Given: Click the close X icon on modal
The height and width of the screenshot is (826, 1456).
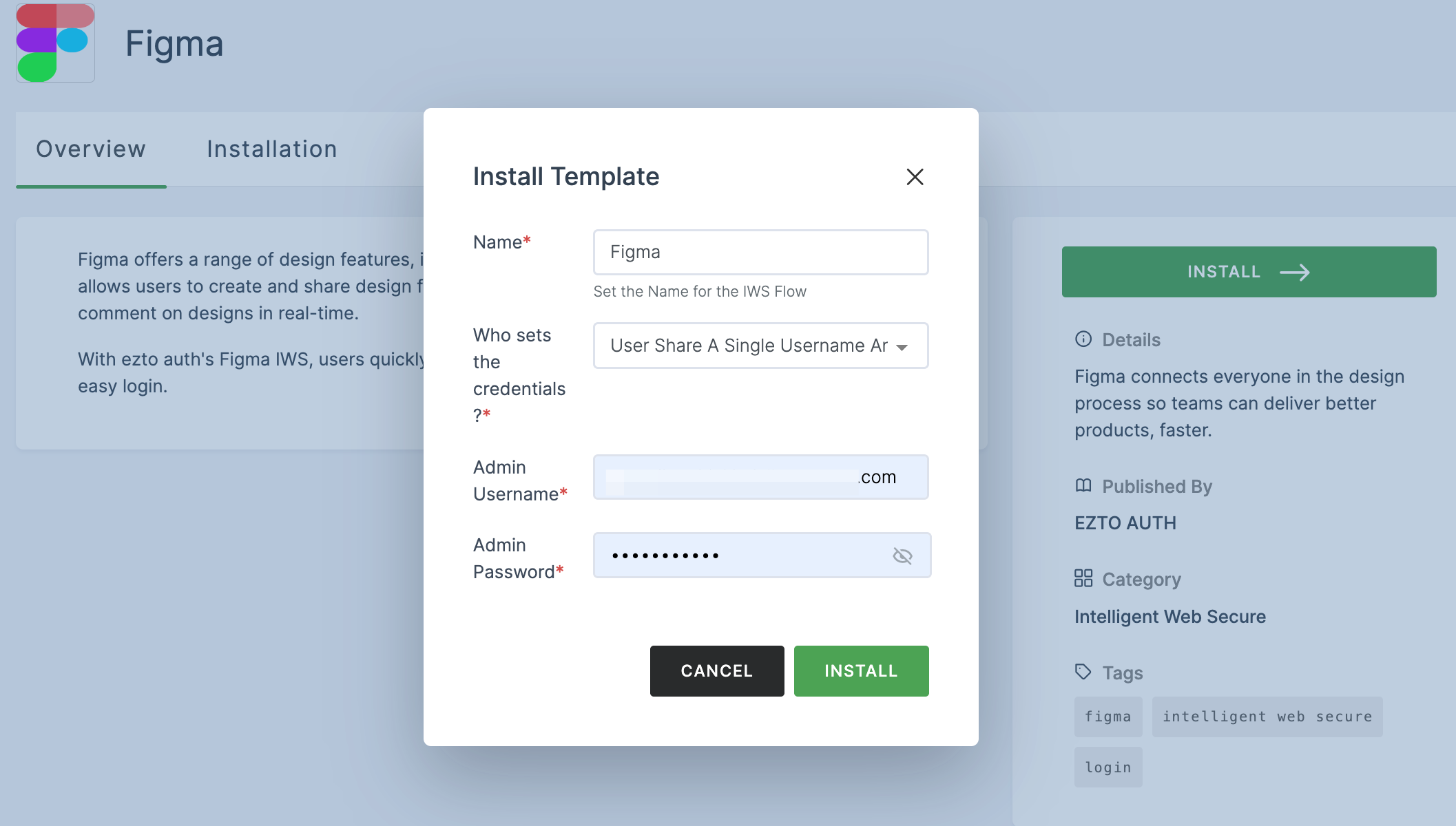Looking at the screenshot, I should [913, 176].
